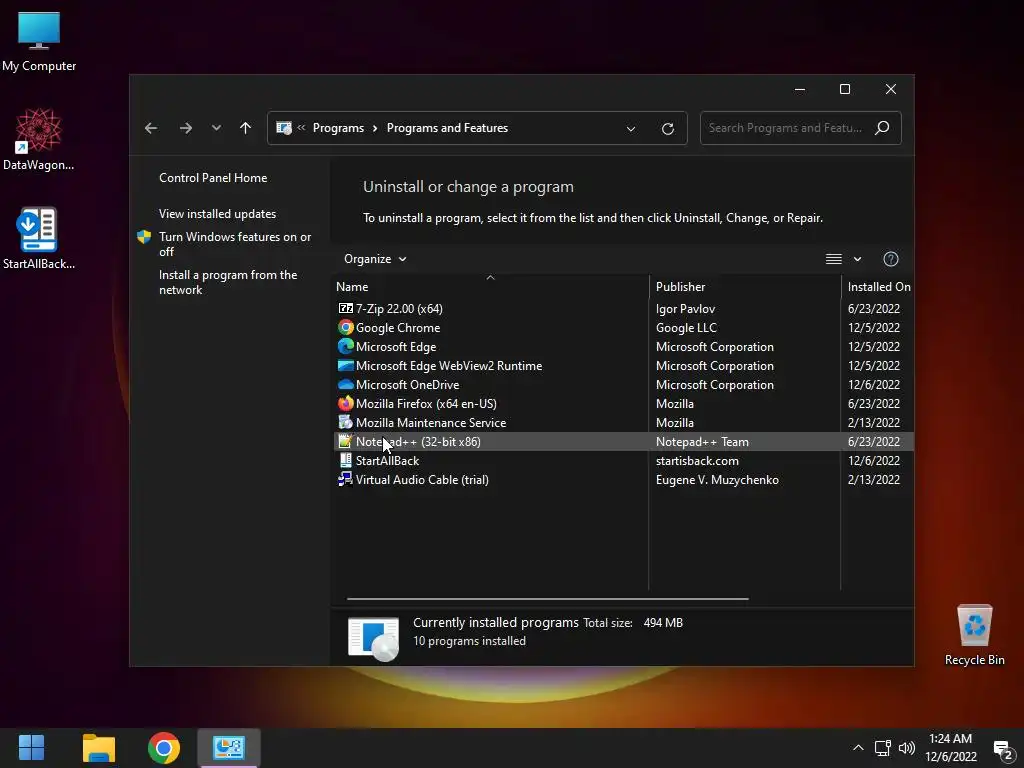Open File Explorer from the taskbar
Viewport: 1024px width, 768px height.
click(99, 748)
